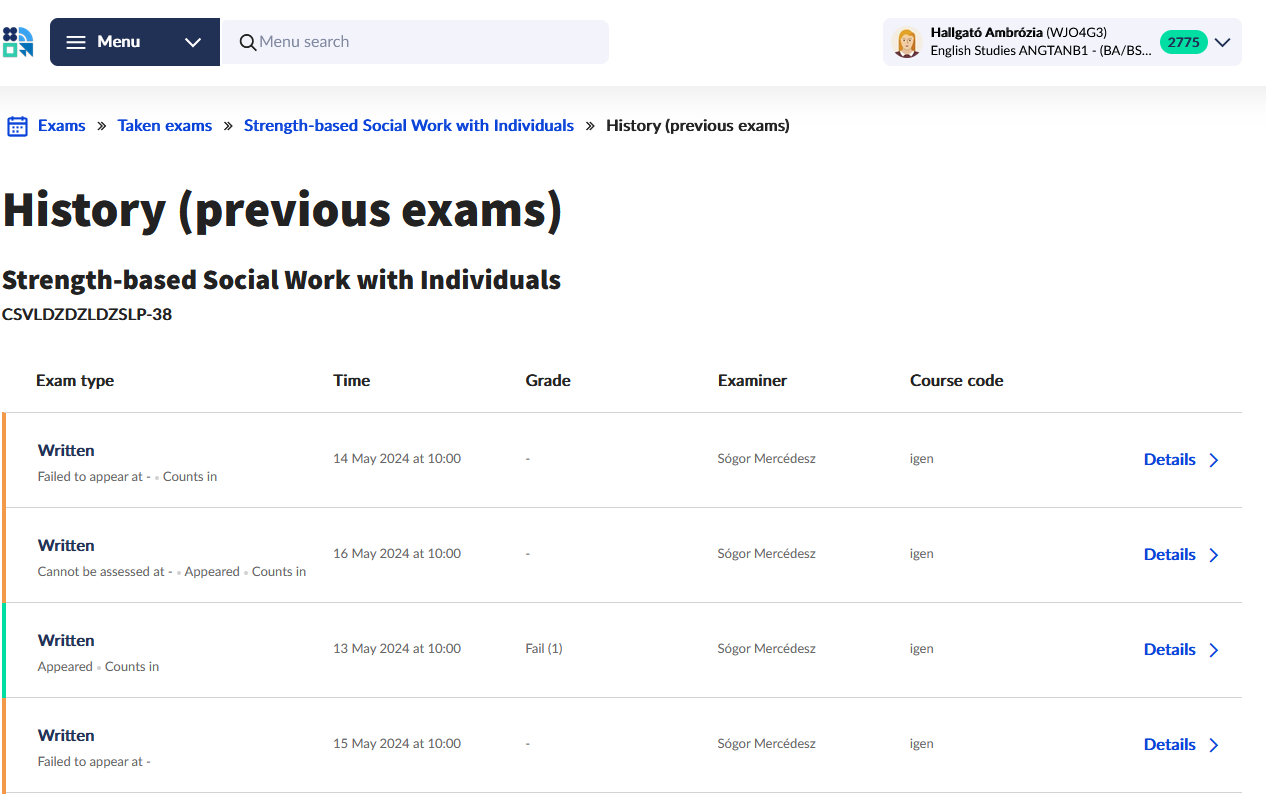The image size is (1266, 794).
Task: Go to Exams in breadcrumb
Action: (62, 126)
